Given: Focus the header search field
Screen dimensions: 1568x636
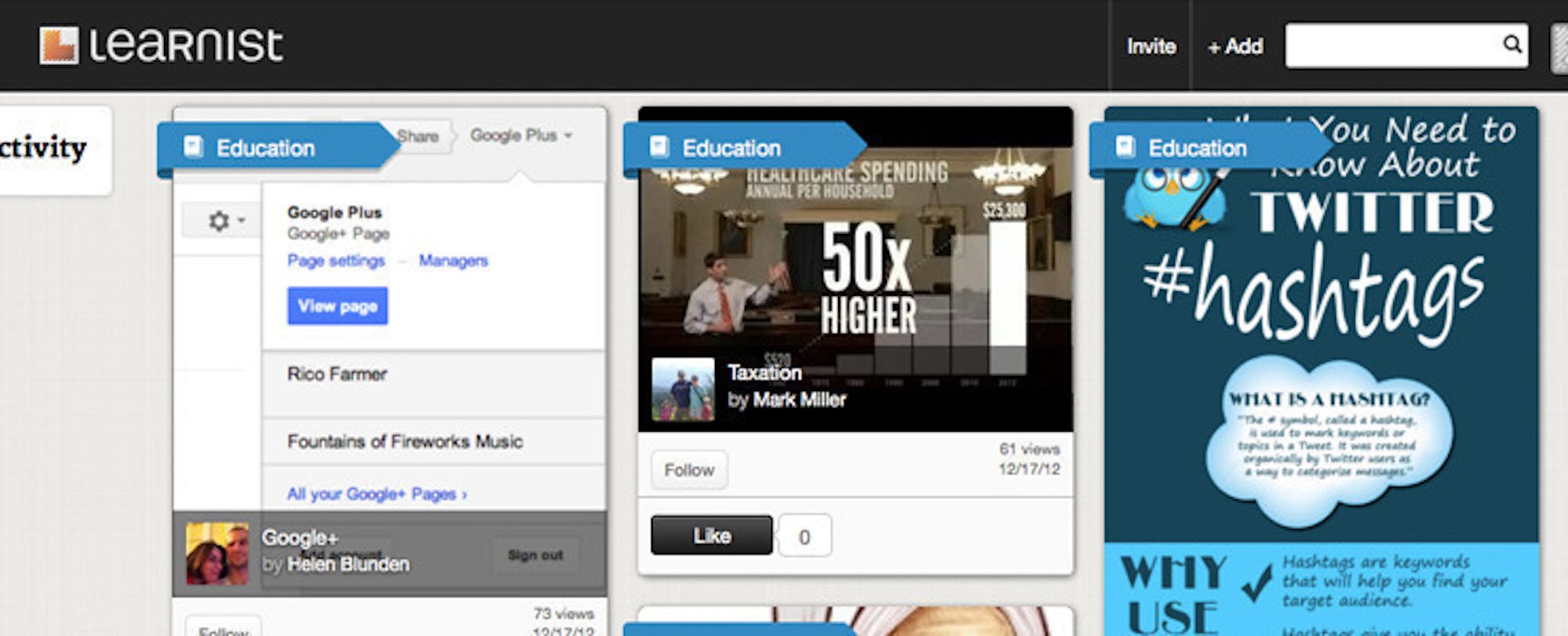Looking at the screenshot, I should click(1406, 45).
